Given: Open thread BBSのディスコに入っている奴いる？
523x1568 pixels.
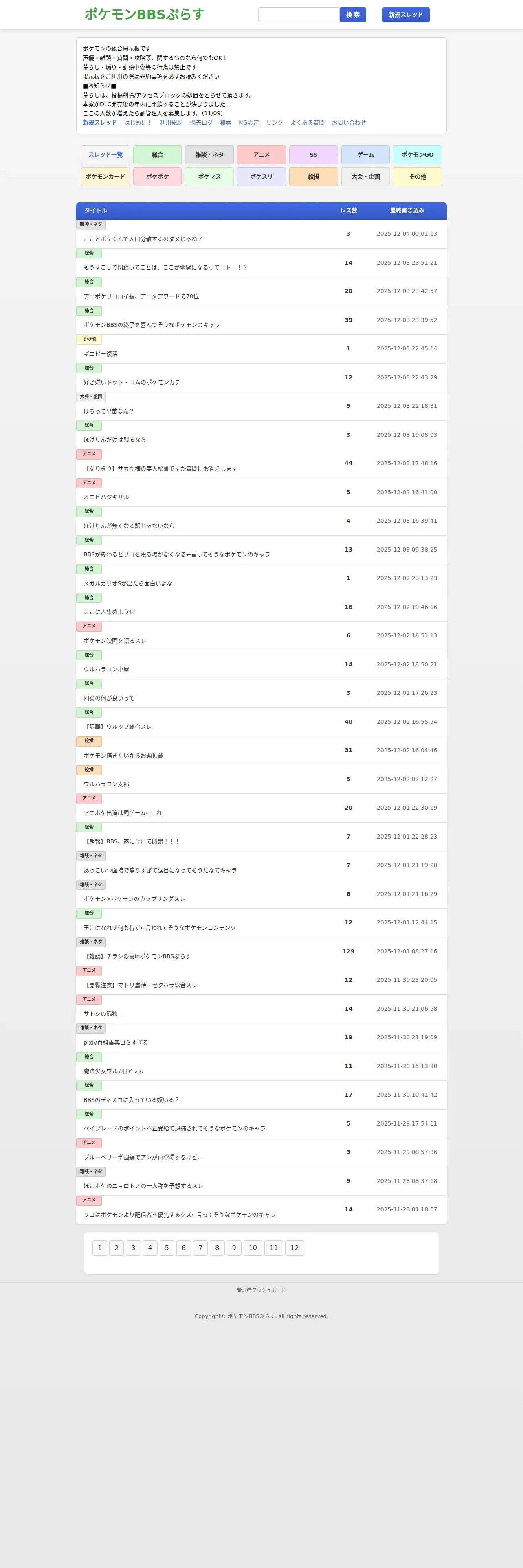Looking at the screenshot, I should coord(132,1100).
